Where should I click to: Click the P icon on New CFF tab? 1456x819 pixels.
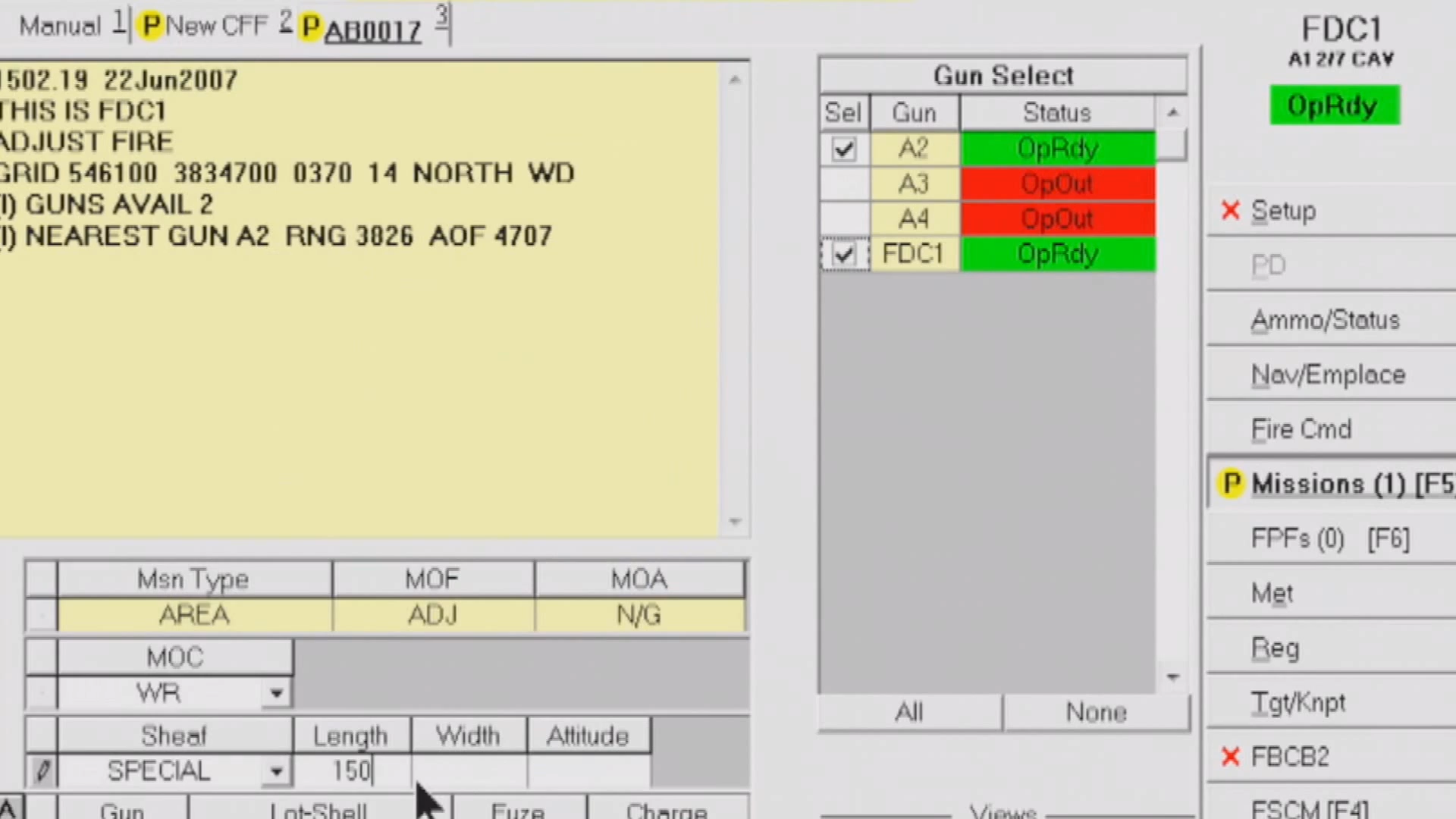151,27
